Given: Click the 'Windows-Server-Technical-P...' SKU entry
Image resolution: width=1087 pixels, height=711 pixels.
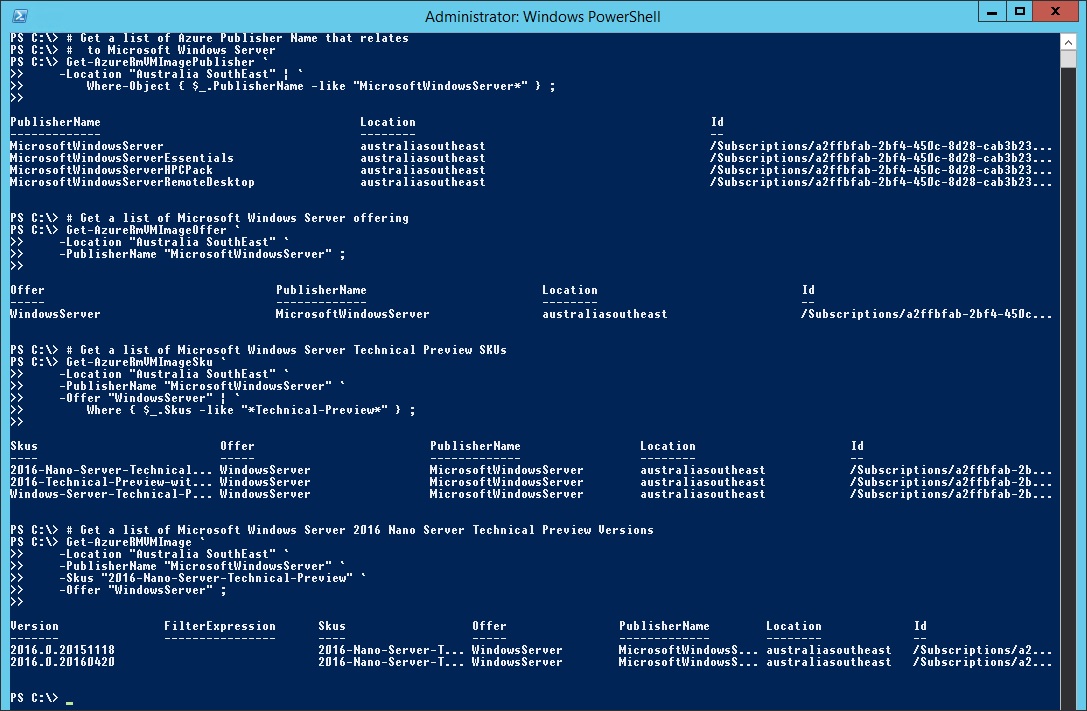Looking at the screenshot, I should 111,494.
